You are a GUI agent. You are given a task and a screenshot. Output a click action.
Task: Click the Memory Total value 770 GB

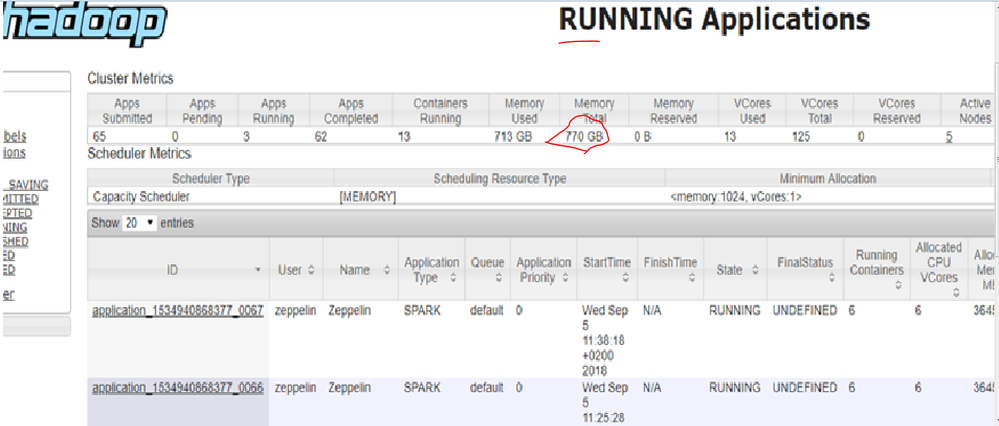tap(584, 136)
